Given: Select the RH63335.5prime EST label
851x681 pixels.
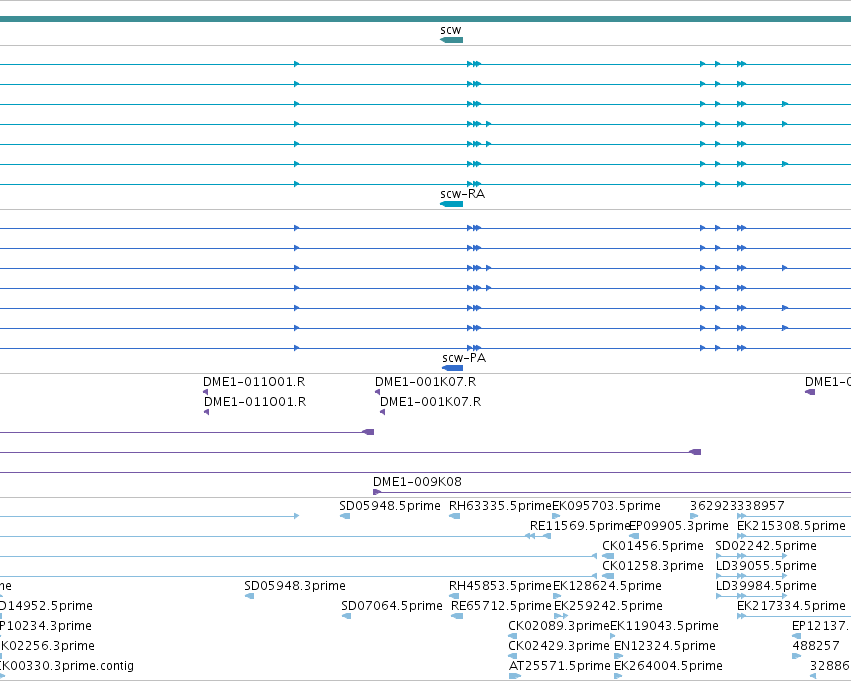Looking at the screenshot, I should click(x=500, y=506).
